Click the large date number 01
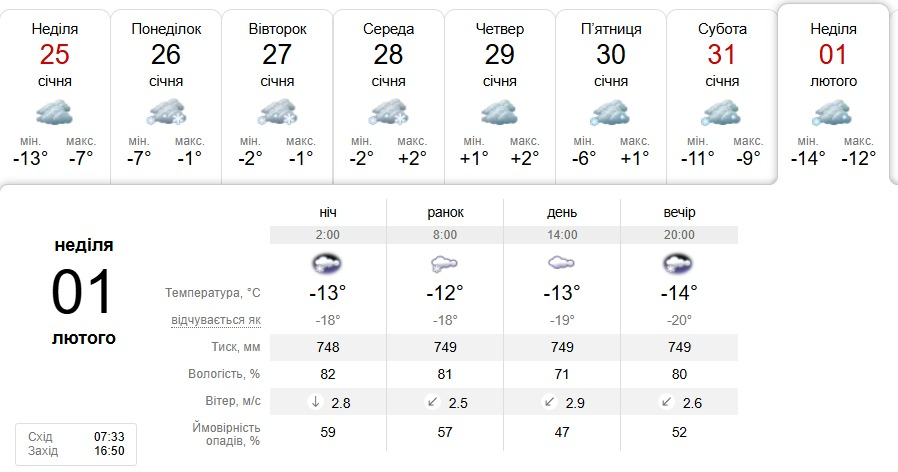Viewport: 898px width, 472px height. coord(84,292)
